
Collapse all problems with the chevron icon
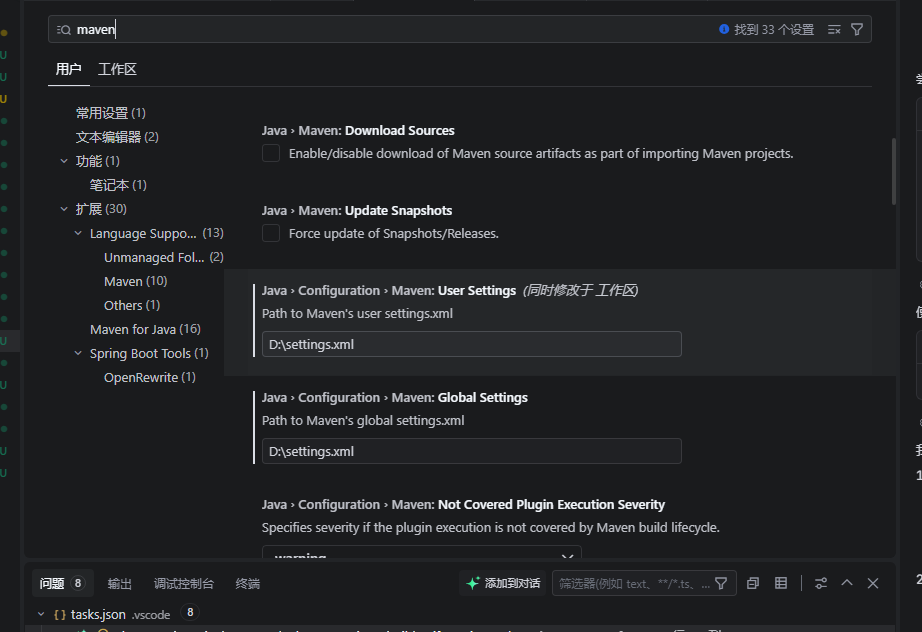point(846,583)
